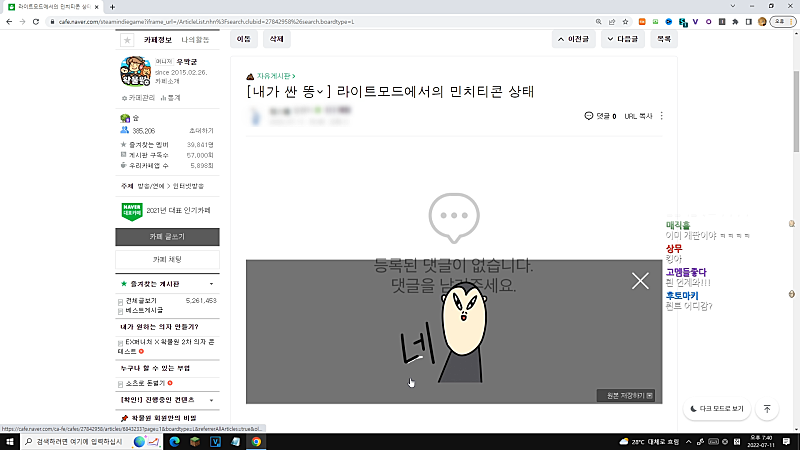Open 베스트게시글 board
Screen dimensions: 800x450
click(x=144, y=310)
